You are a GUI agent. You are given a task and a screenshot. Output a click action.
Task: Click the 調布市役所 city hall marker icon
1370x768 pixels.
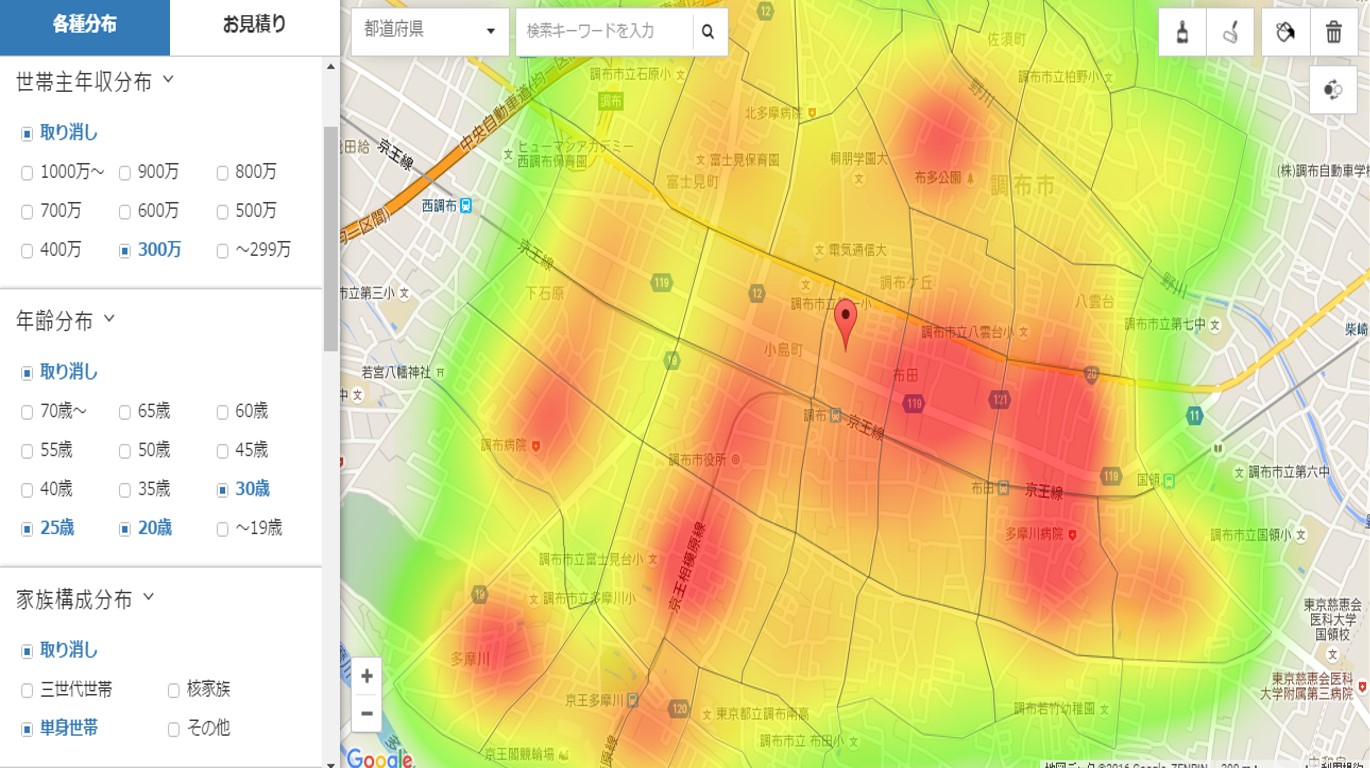click(x=735, y=460)
